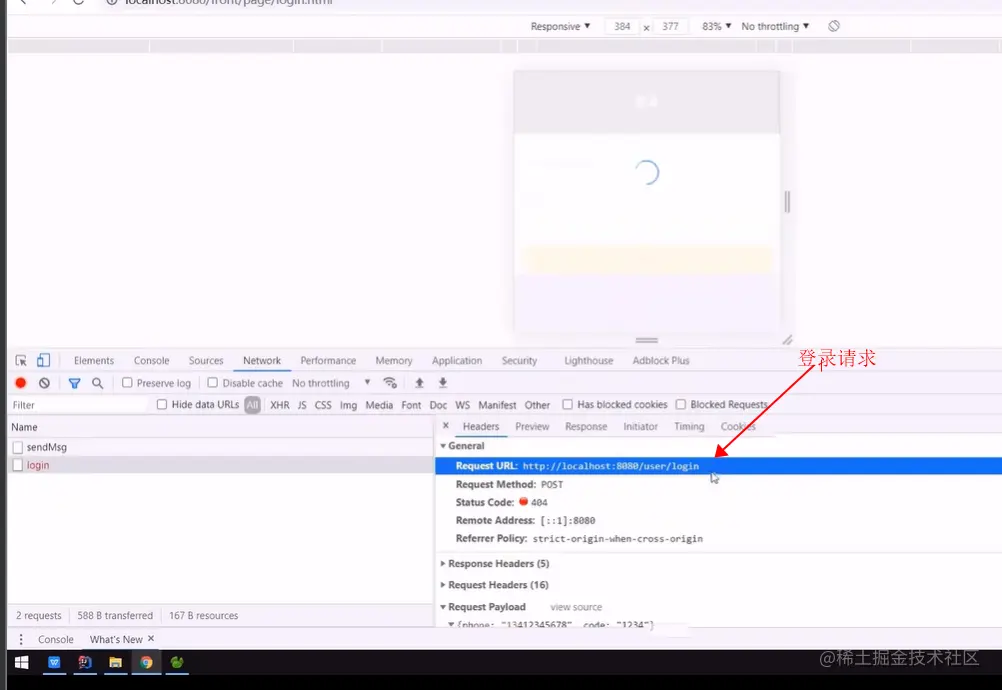Check Blocked Requests

pos(681,404)
